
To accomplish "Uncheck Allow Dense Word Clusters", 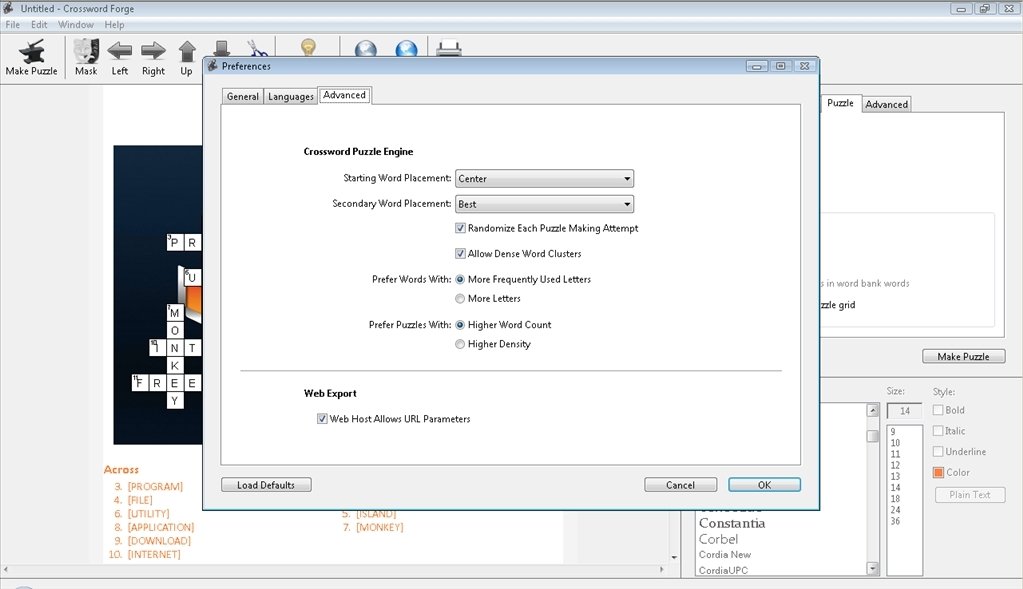I will 460,254.
